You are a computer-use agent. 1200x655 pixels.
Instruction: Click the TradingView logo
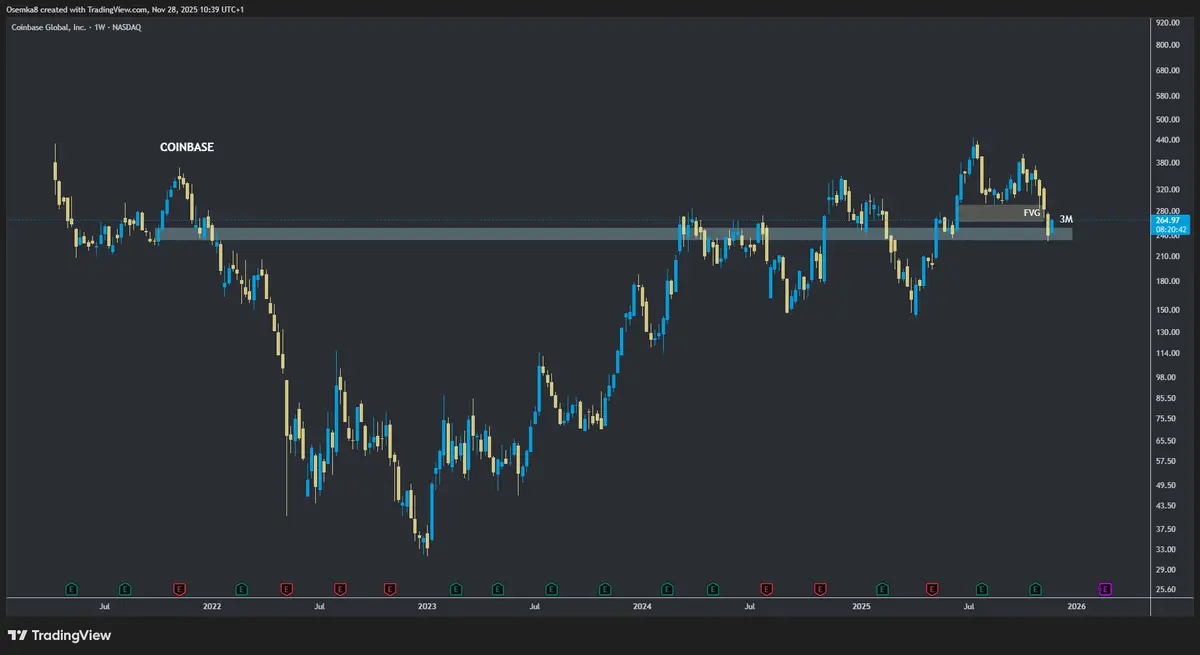[59, 635]
